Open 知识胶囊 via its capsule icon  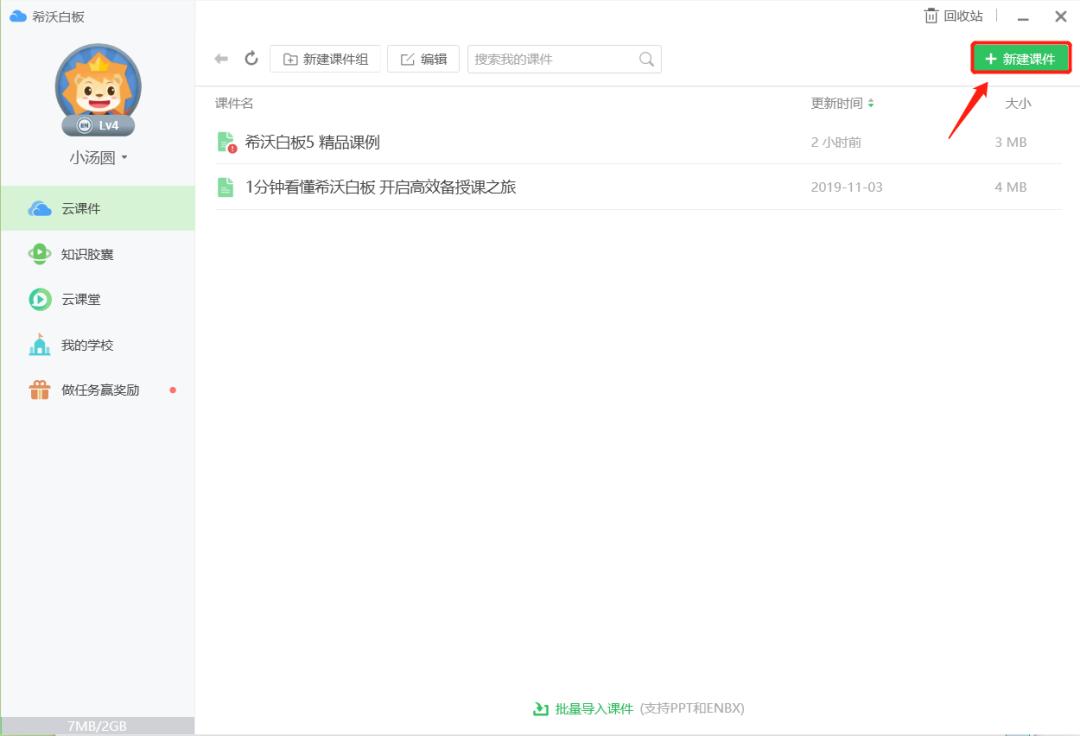38,253
